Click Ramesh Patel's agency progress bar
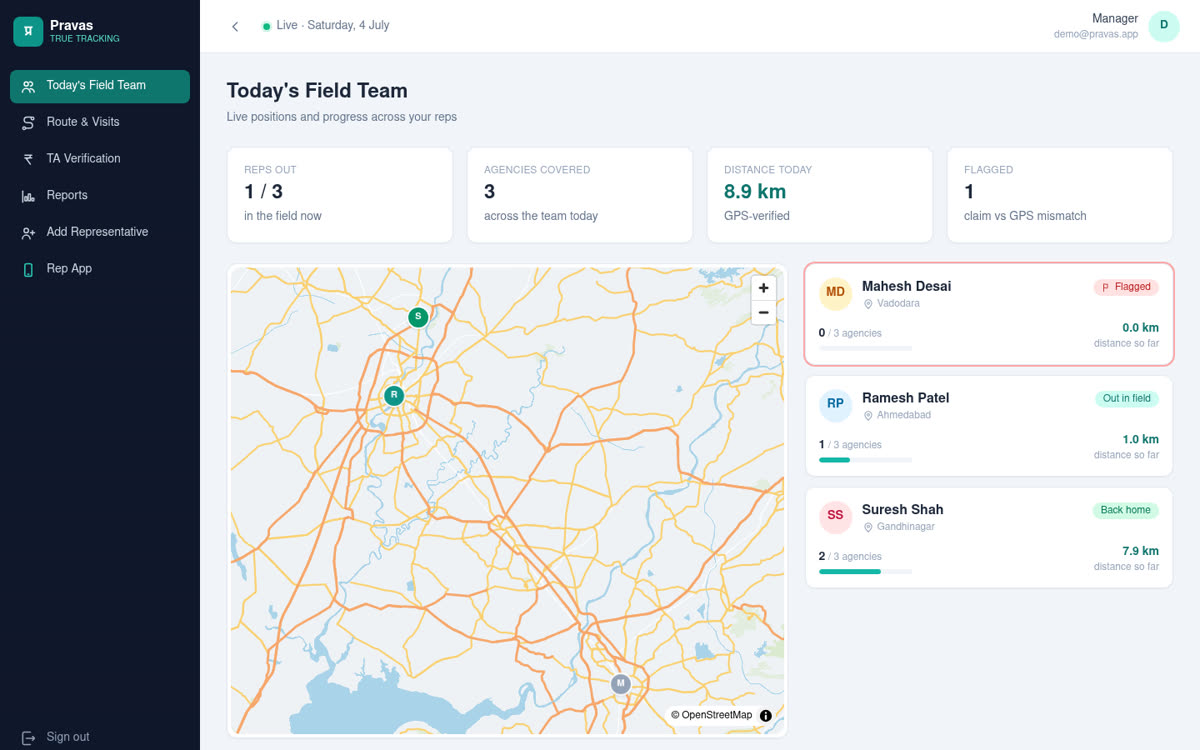This screenshot has width=1200, height=750. (x=865, y=460)
